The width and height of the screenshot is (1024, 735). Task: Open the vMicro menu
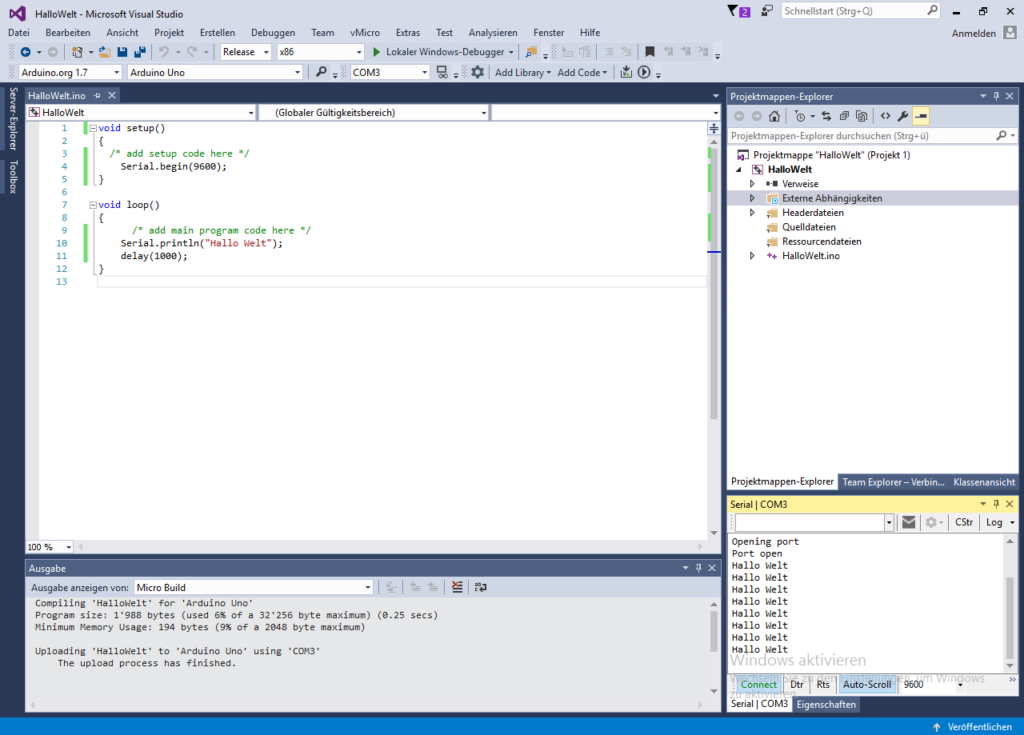364,32
